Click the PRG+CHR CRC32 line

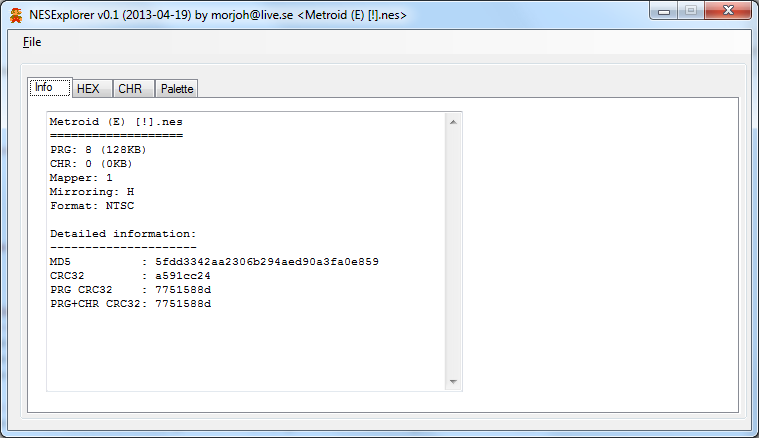click(130, 304)
